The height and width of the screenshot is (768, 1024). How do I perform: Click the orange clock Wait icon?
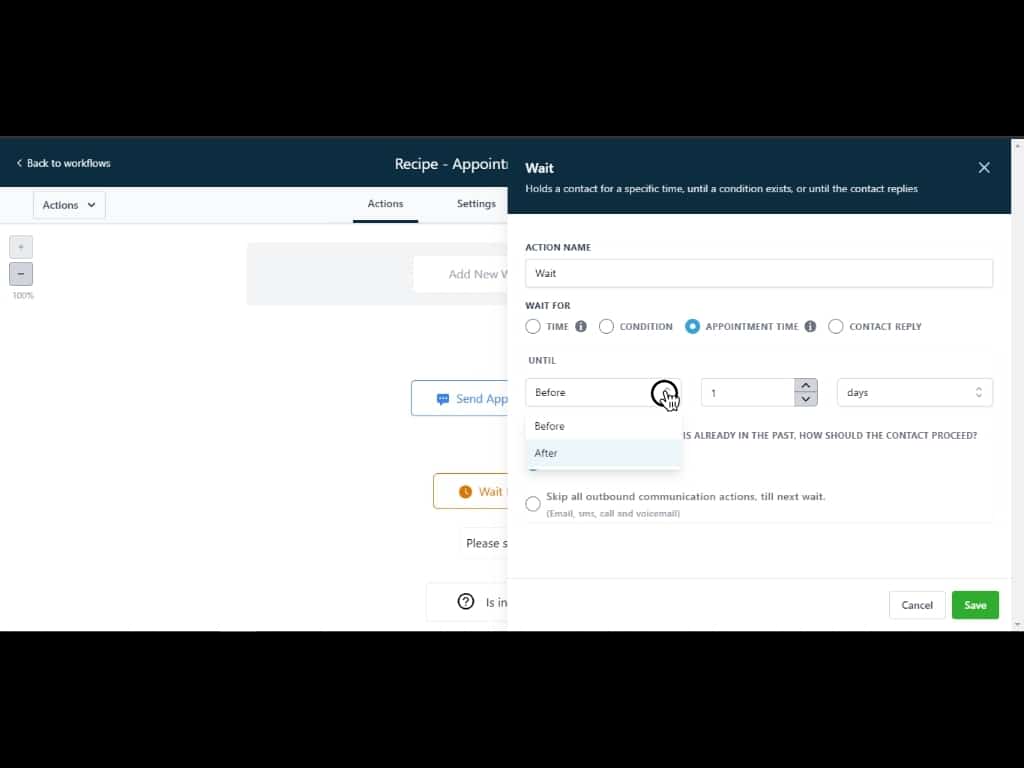tap(465, 492)
